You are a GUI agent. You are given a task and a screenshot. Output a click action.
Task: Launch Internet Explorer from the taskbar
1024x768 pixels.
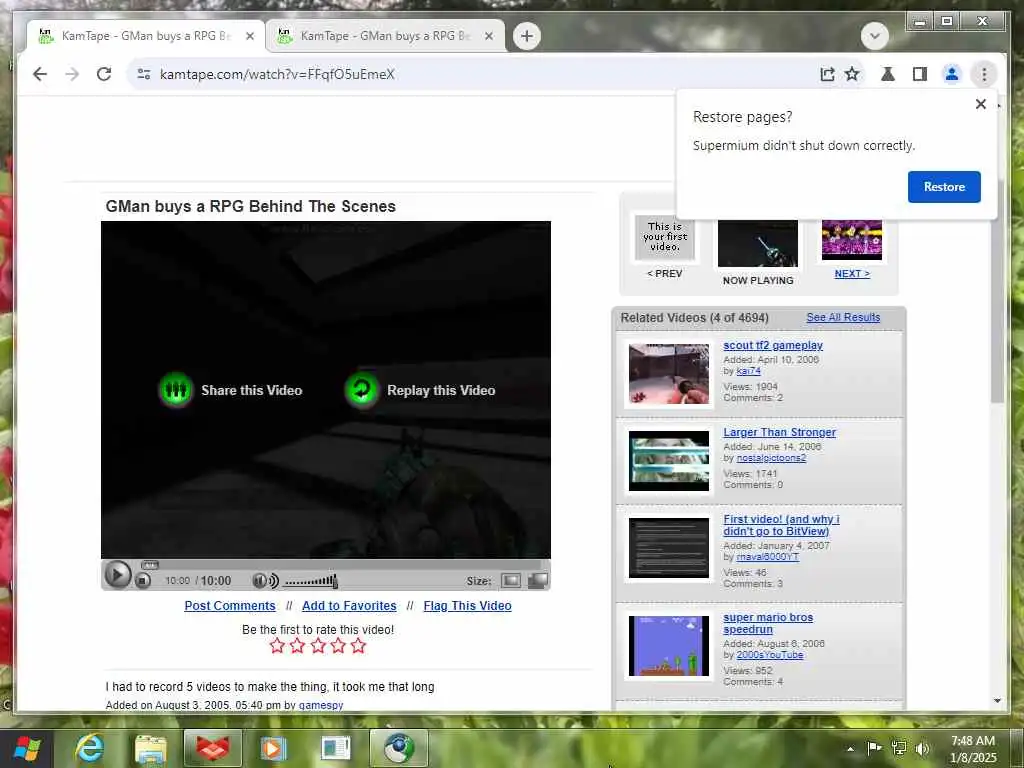(x=89, y=748)
